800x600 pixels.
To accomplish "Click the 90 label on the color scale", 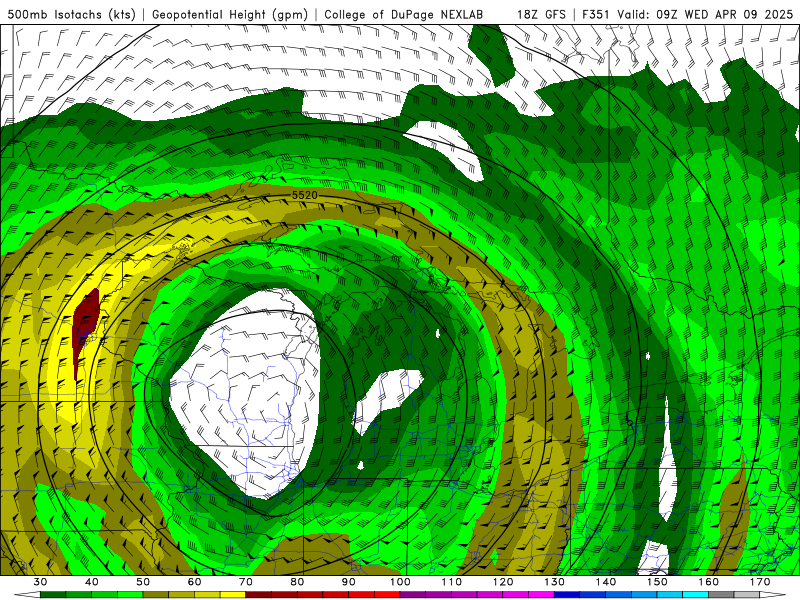I will click(x=348, y=582).
